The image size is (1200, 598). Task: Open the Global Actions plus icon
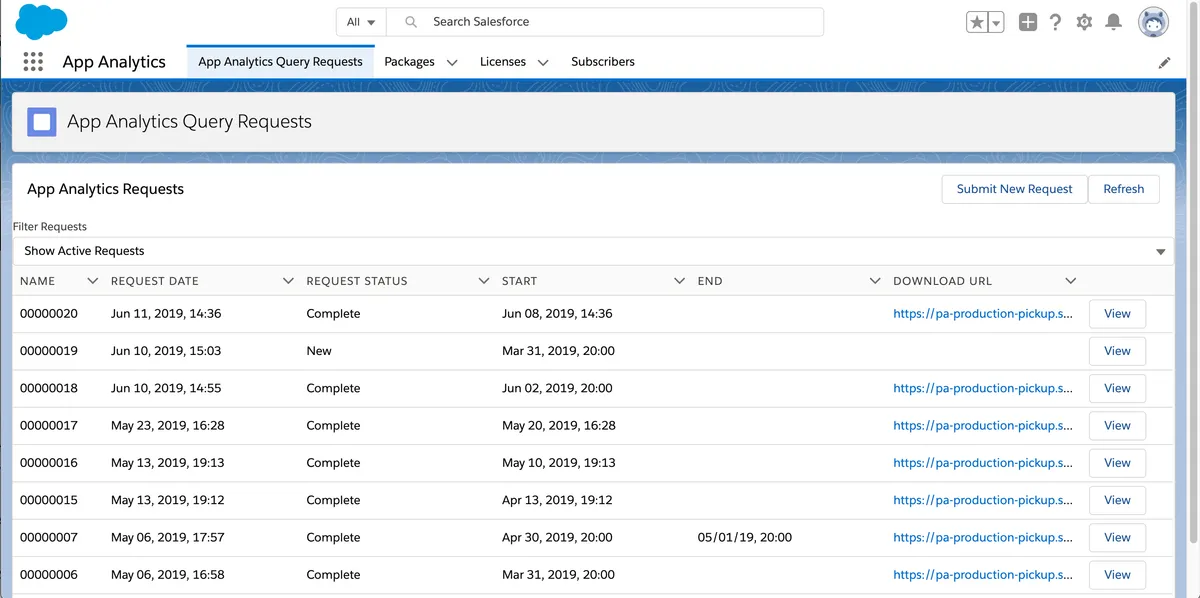pos(1028,22)
